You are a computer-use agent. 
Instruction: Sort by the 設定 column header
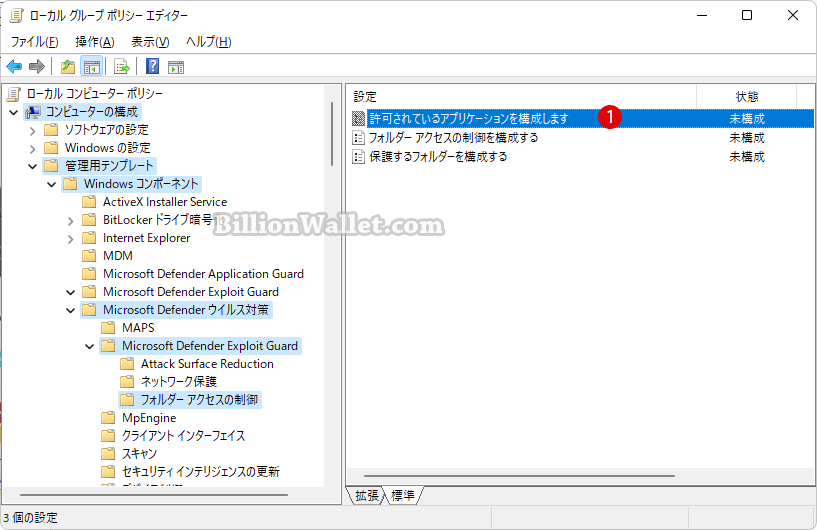click(522, 96)
